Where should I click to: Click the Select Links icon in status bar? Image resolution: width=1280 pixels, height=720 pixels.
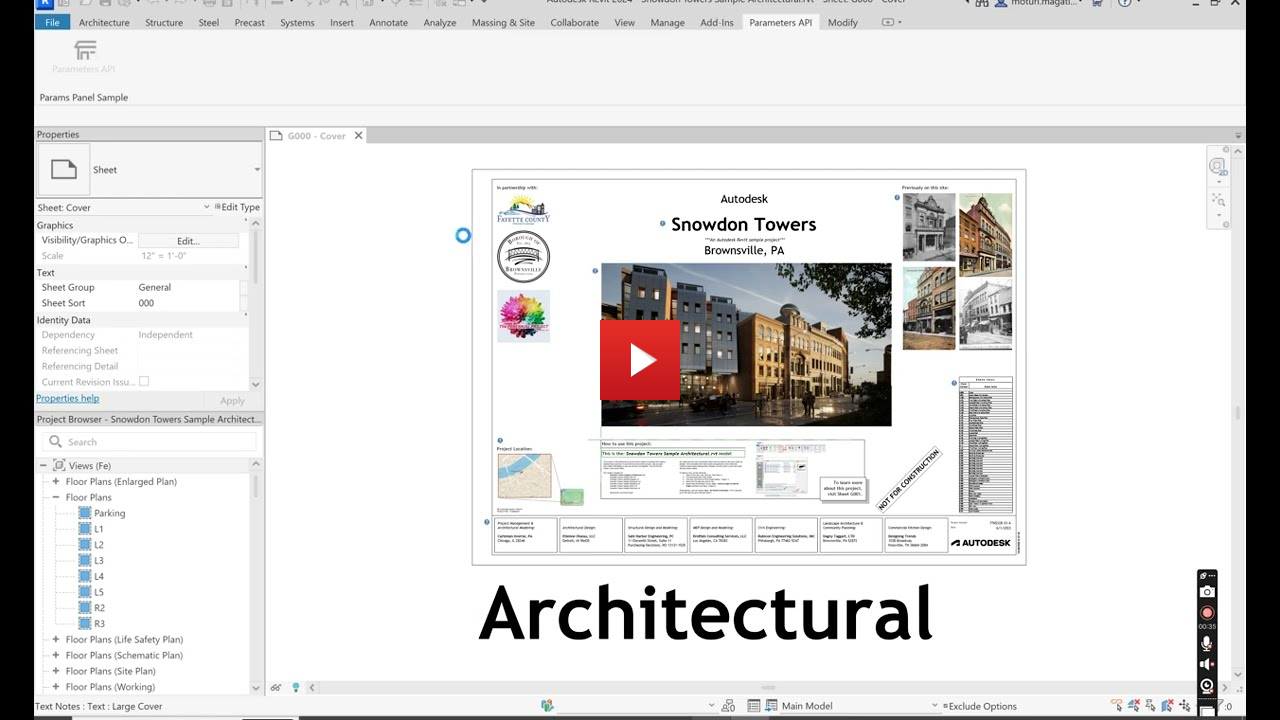(1117, 706)
